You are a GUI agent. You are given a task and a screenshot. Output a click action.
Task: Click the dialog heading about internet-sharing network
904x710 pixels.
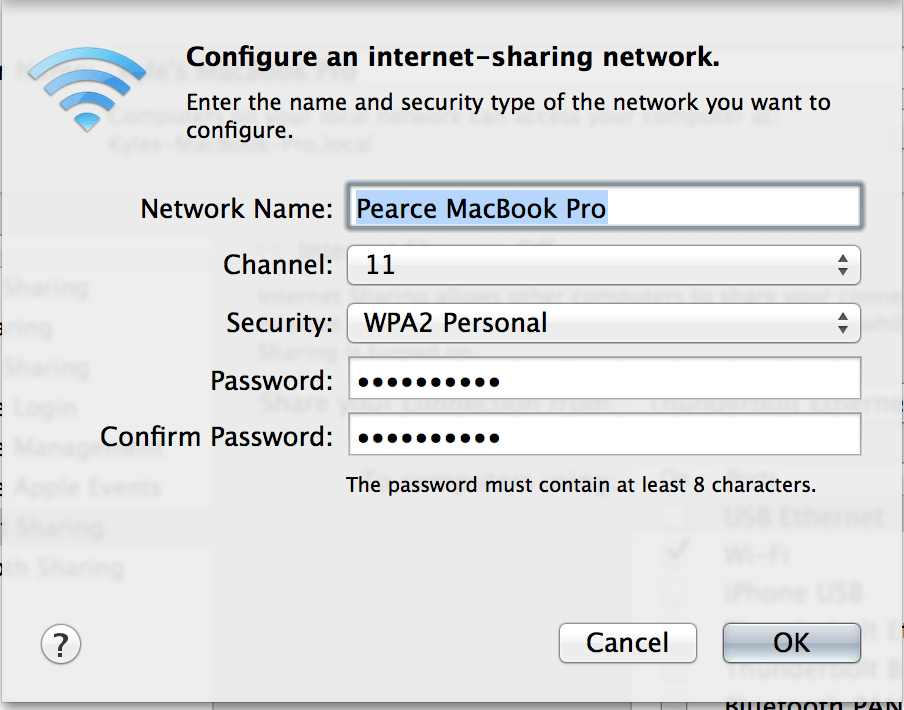[453, 57]
